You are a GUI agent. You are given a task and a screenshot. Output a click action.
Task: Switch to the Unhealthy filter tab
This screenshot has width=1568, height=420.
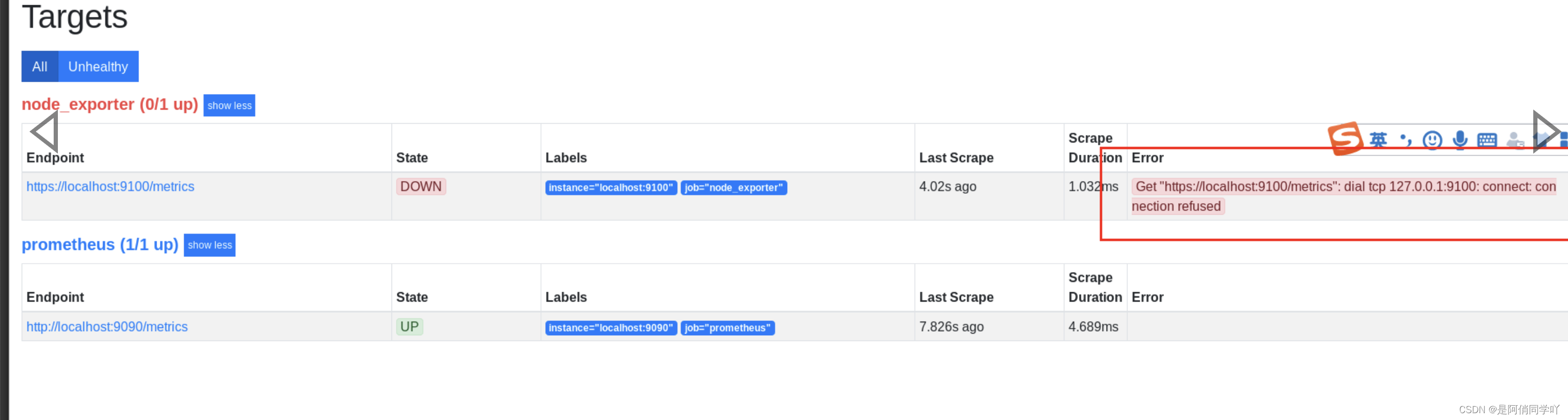click(x=98, y=66)
